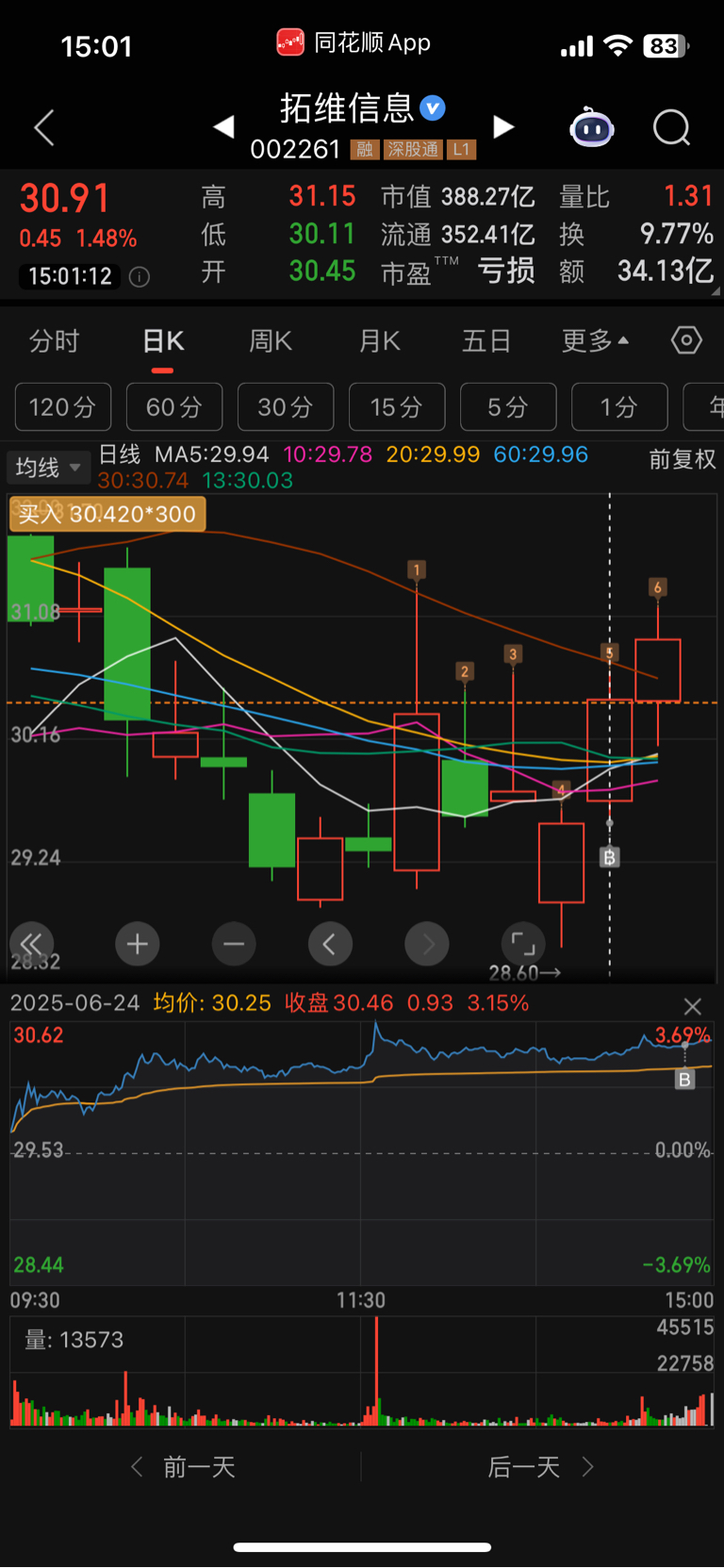Open the AI robot assistant
Image resolution: width=724 pixels, height=1568 pixels.
point(592,127)
